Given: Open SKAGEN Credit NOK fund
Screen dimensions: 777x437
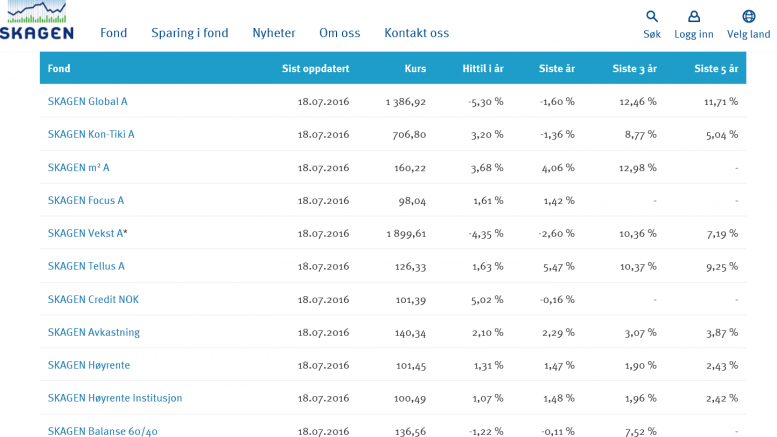Looking at the screenshot, I should click(x=93, y=299).
